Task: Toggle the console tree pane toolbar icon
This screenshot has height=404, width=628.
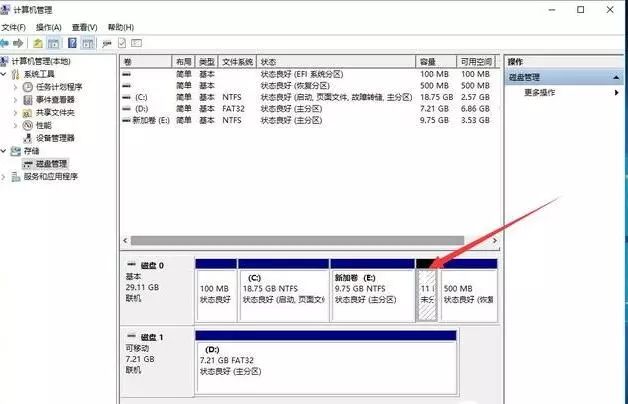Action: [x=53, y=43]
